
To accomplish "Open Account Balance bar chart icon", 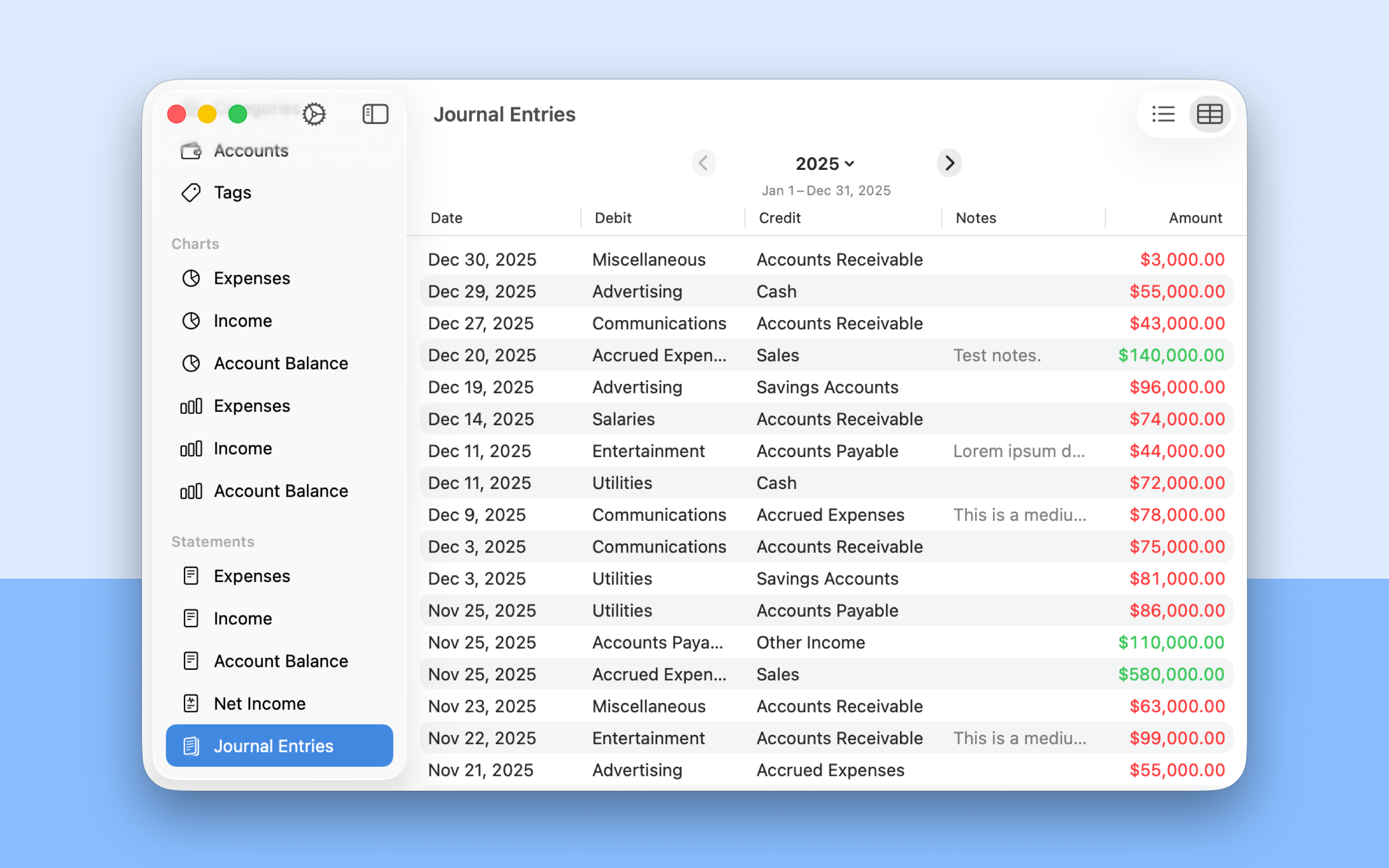I will pyautogui.click(x=191, y=491).
